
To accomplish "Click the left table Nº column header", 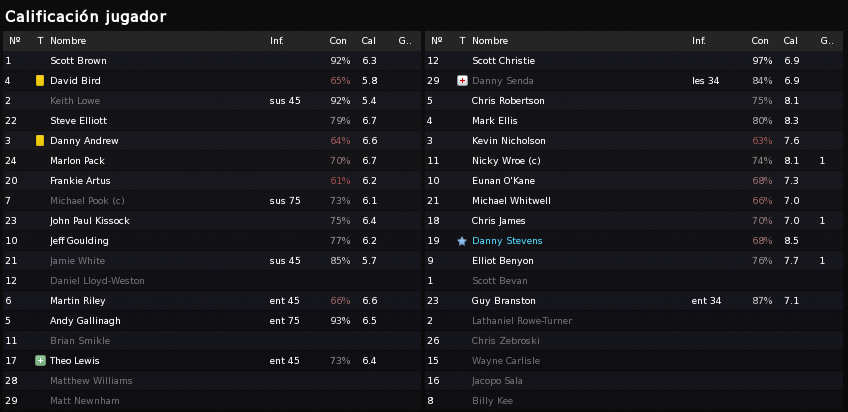I will pyautogui.click(x=15, y=41).
